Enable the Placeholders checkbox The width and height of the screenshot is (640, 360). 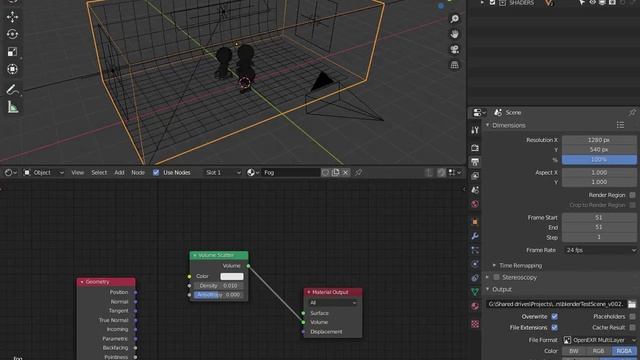(x=632, y=316)
